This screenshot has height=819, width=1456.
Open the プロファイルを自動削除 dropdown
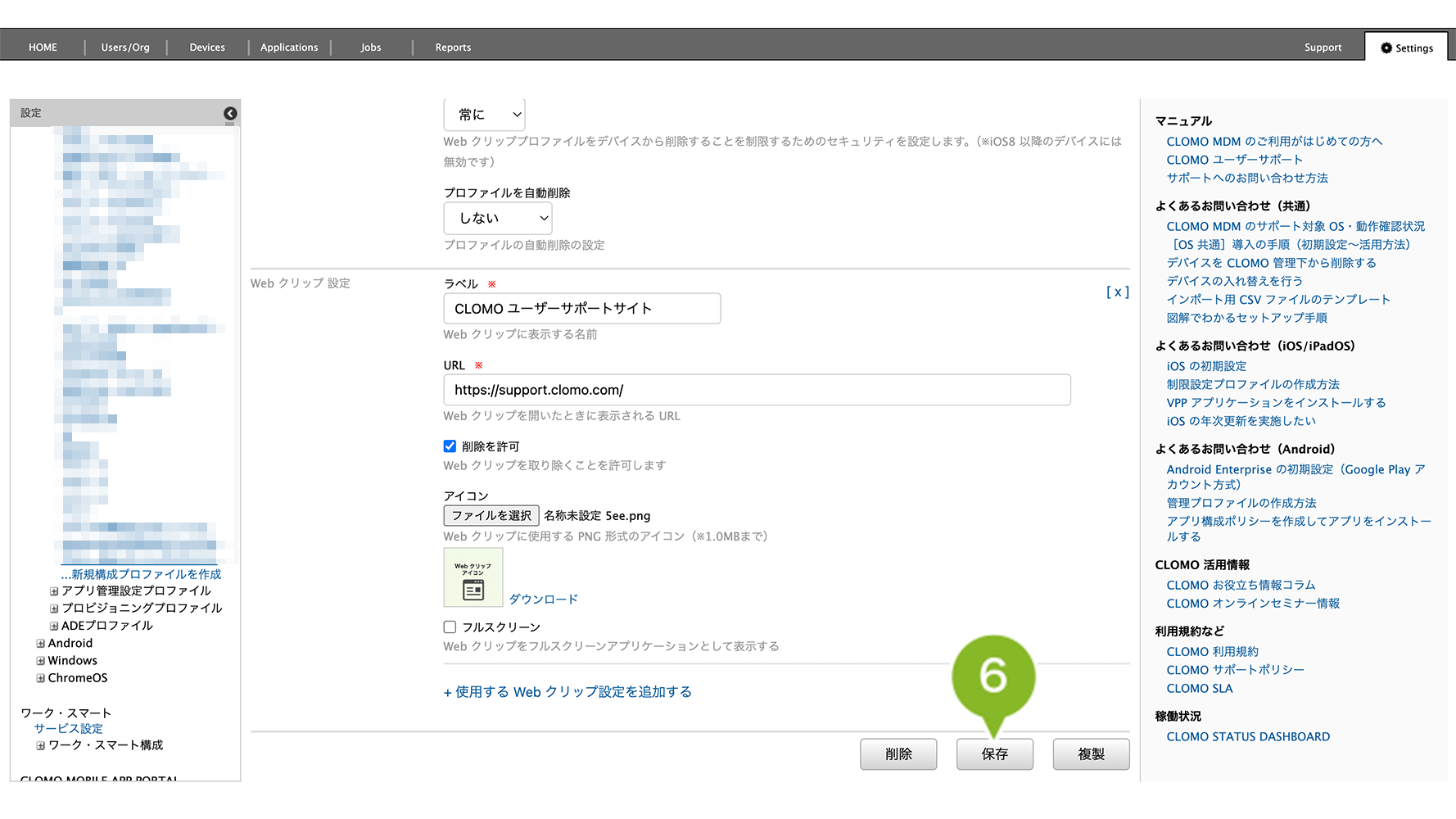[497, 219]
